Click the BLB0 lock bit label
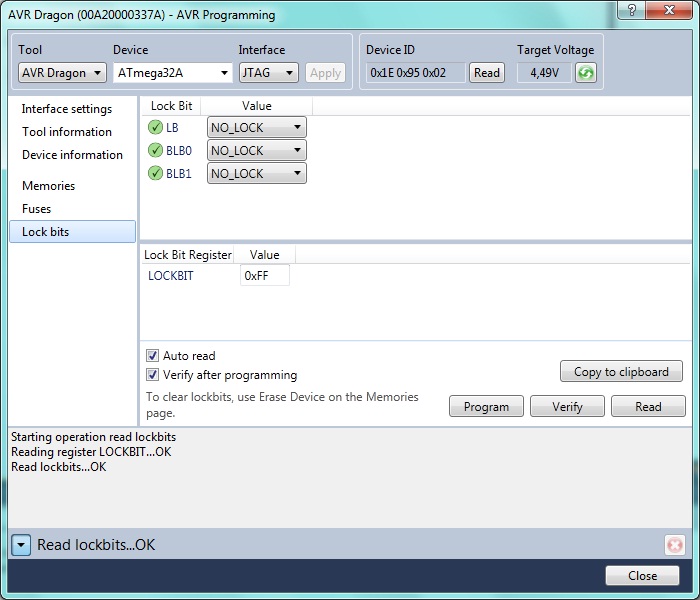Screen dimensions: 700x600 coord(179,151)
